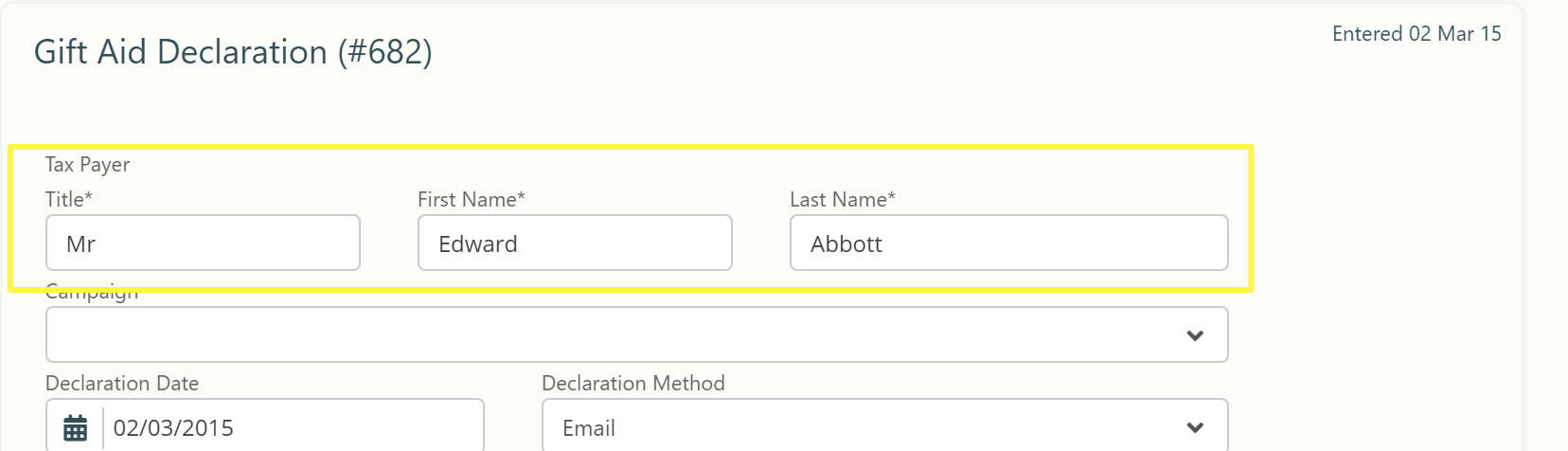Viewport: 1568px width, 451px height.
Task: Click the partially hidden Campaign label
Action: pos(92,296)
